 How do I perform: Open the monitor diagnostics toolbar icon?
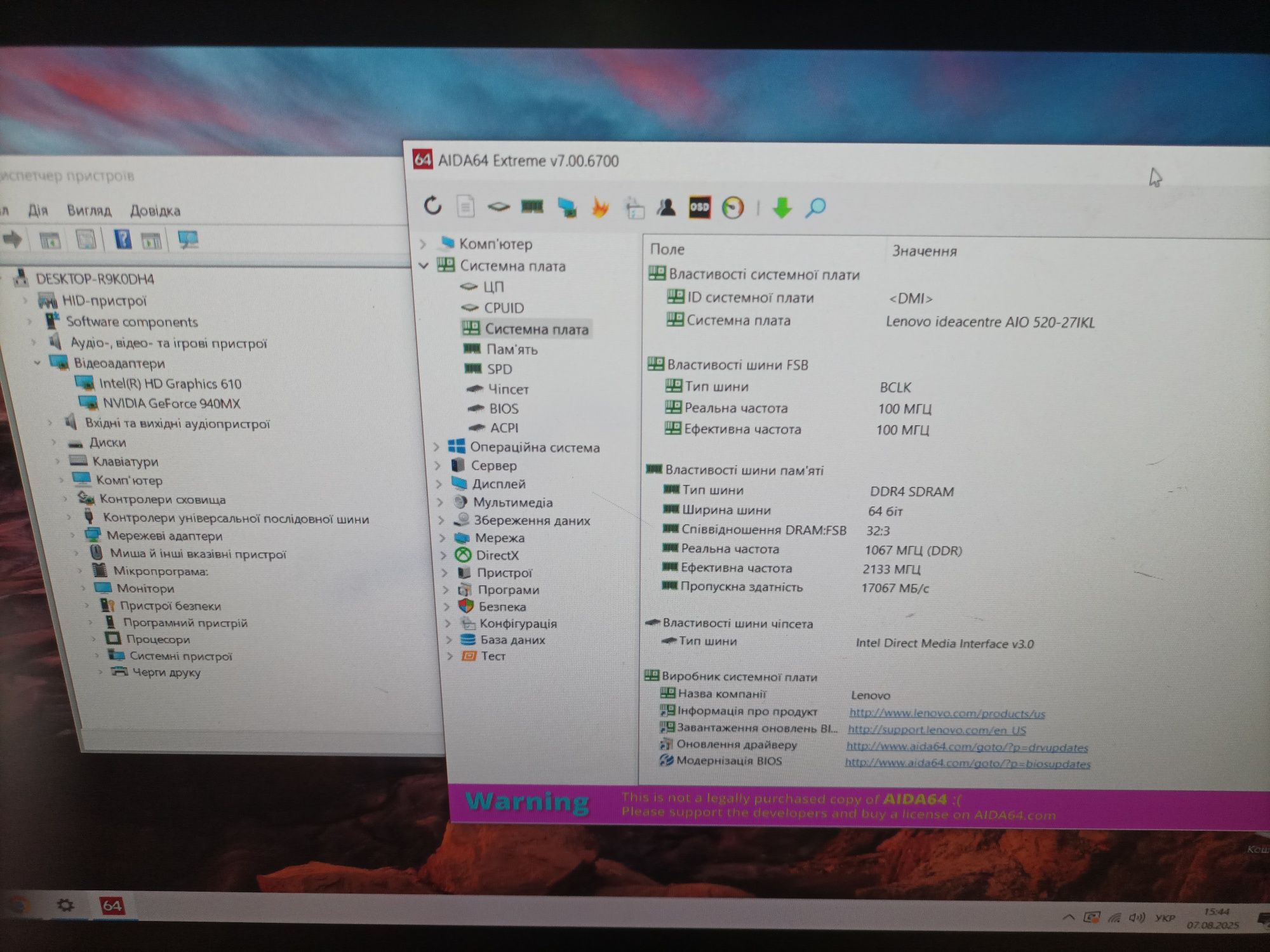point(566,207)
